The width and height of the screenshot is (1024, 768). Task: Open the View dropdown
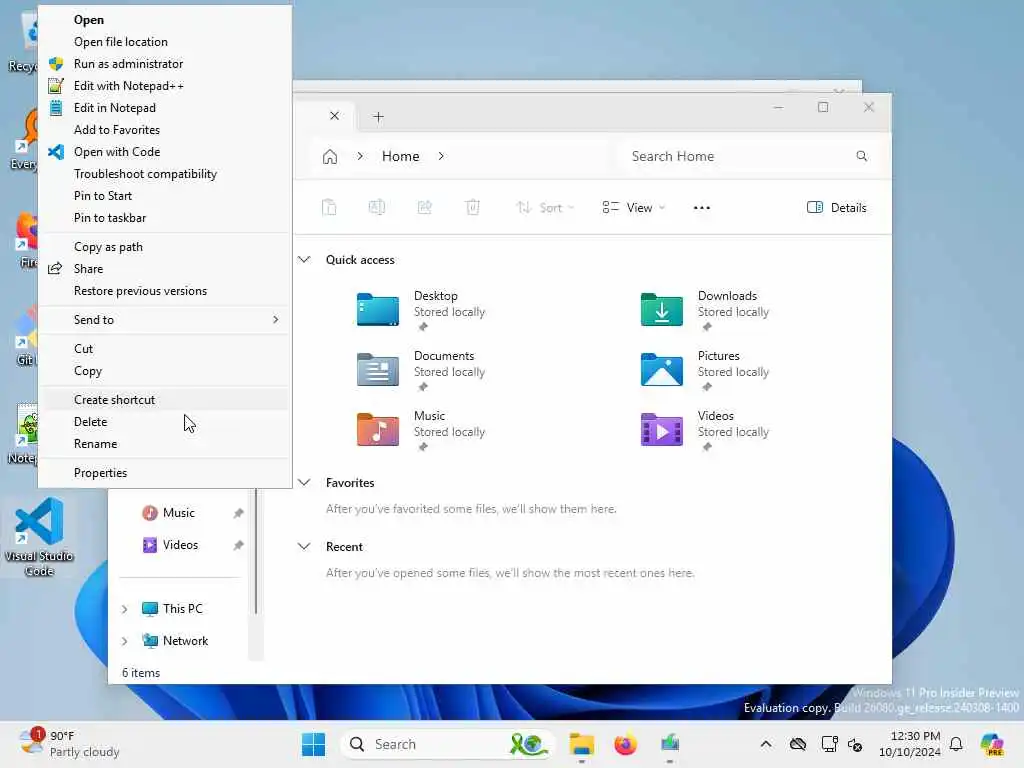633,208
